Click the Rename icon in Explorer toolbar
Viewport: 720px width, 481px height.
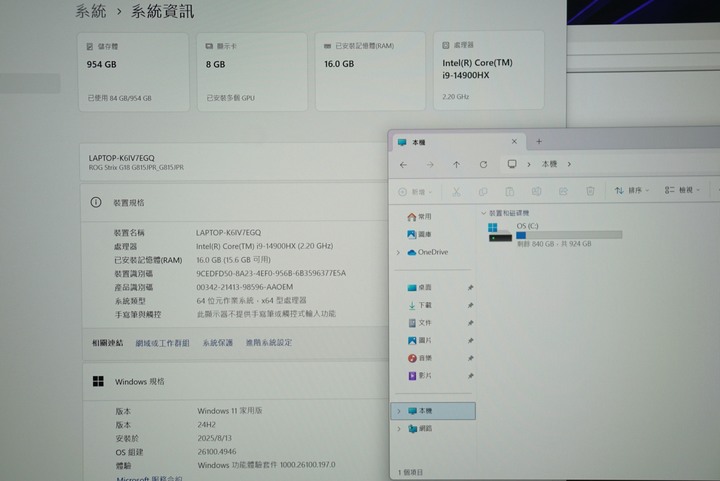point(536,191)
